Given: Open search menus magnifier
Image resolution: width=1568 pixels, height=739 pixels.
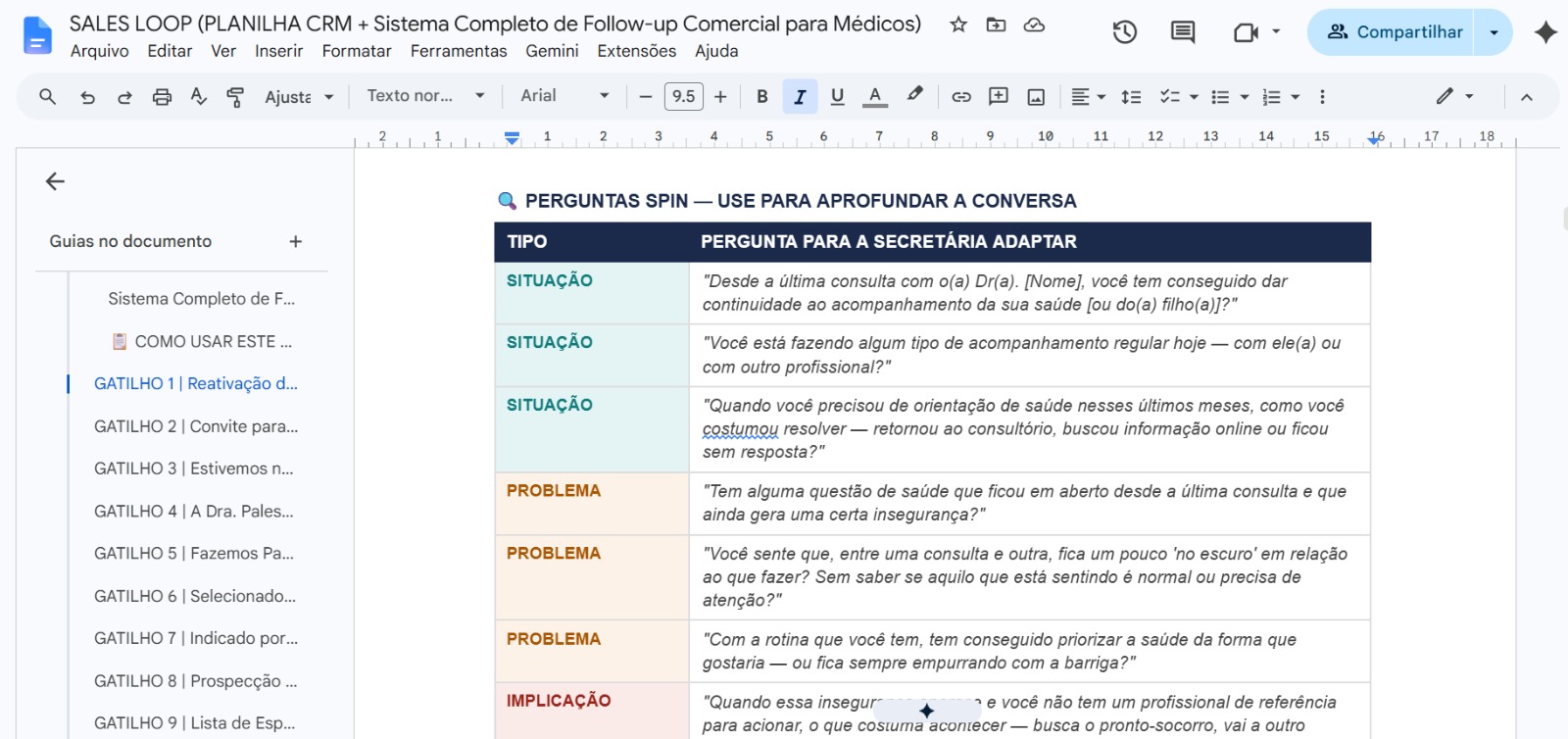Looking at the screenshot, I should 47,96.
